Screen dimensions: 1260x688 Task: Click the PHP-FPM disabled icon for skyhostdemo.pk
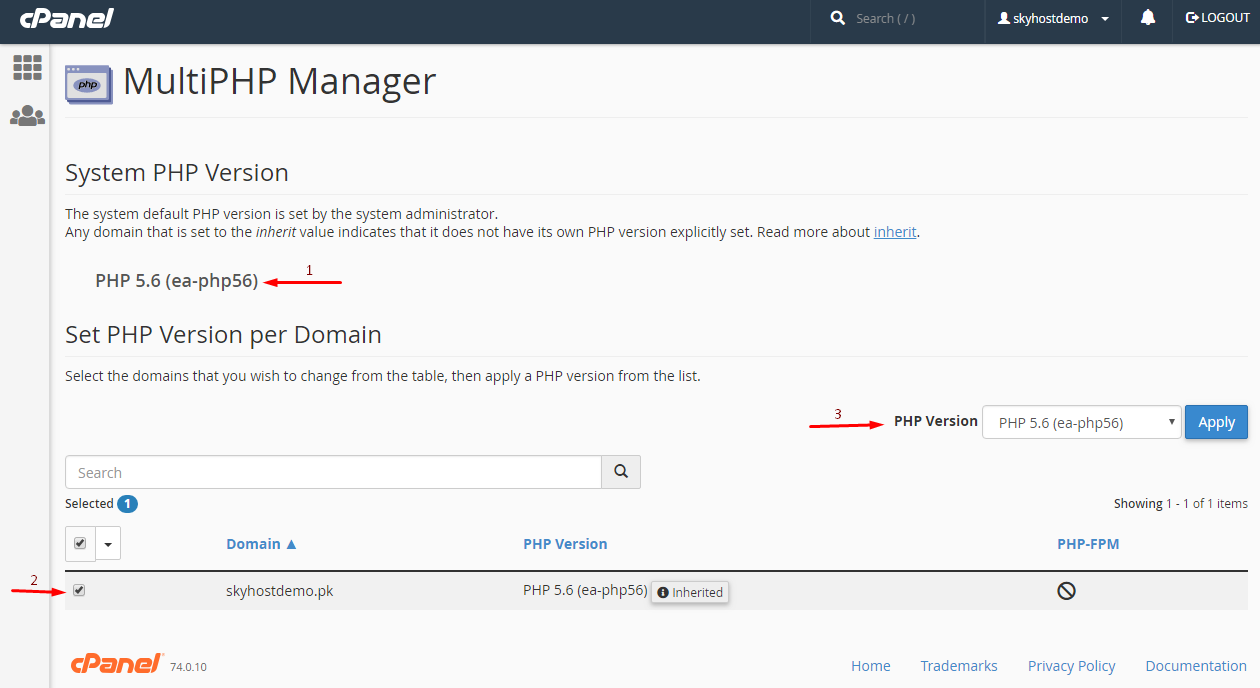click(x=1066, y=591)
